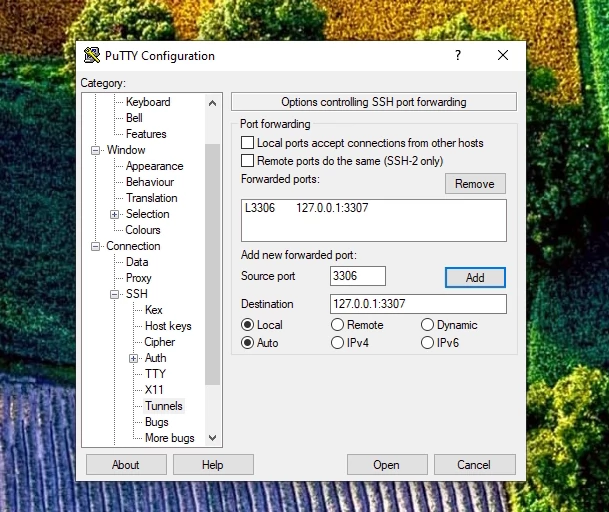The height and width of the screenshot is (512, 609).
Task: Open the Appearance settings
Action: [154, 166]
